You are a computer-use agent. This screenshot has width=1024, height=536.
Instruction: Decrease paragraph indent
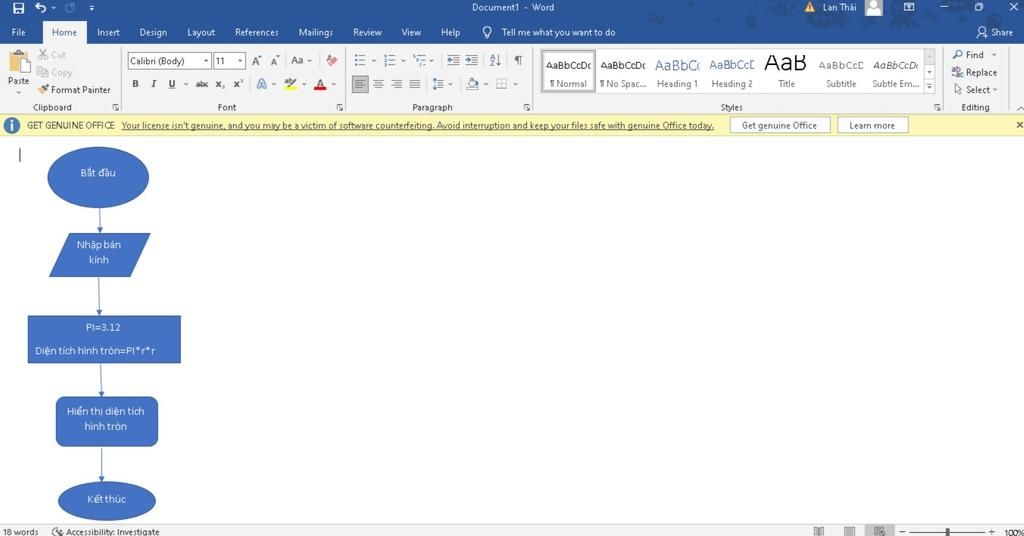click(453, 60)
